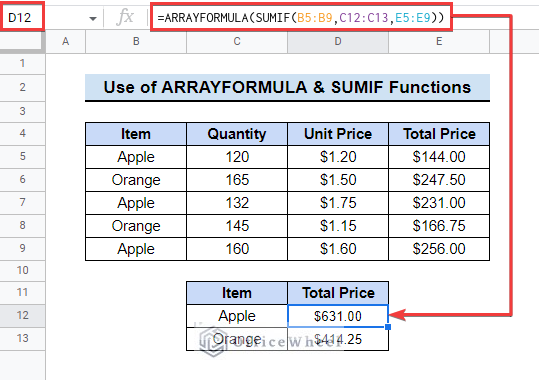This screenshot has height=380, width=539.
Task: Click the unit price cell '$1.50'
Action: click(338, 180)
